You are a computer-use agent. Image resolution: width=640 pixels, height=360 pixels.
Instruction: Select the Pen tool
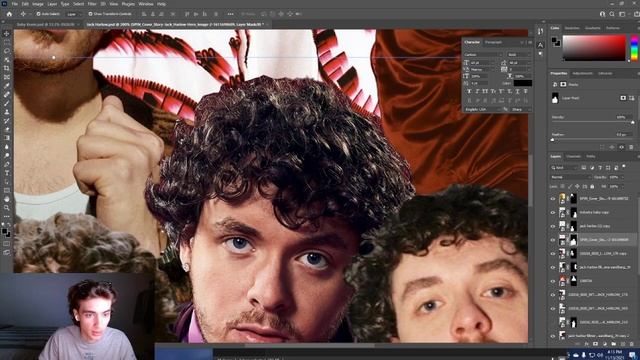coord(7,164)
